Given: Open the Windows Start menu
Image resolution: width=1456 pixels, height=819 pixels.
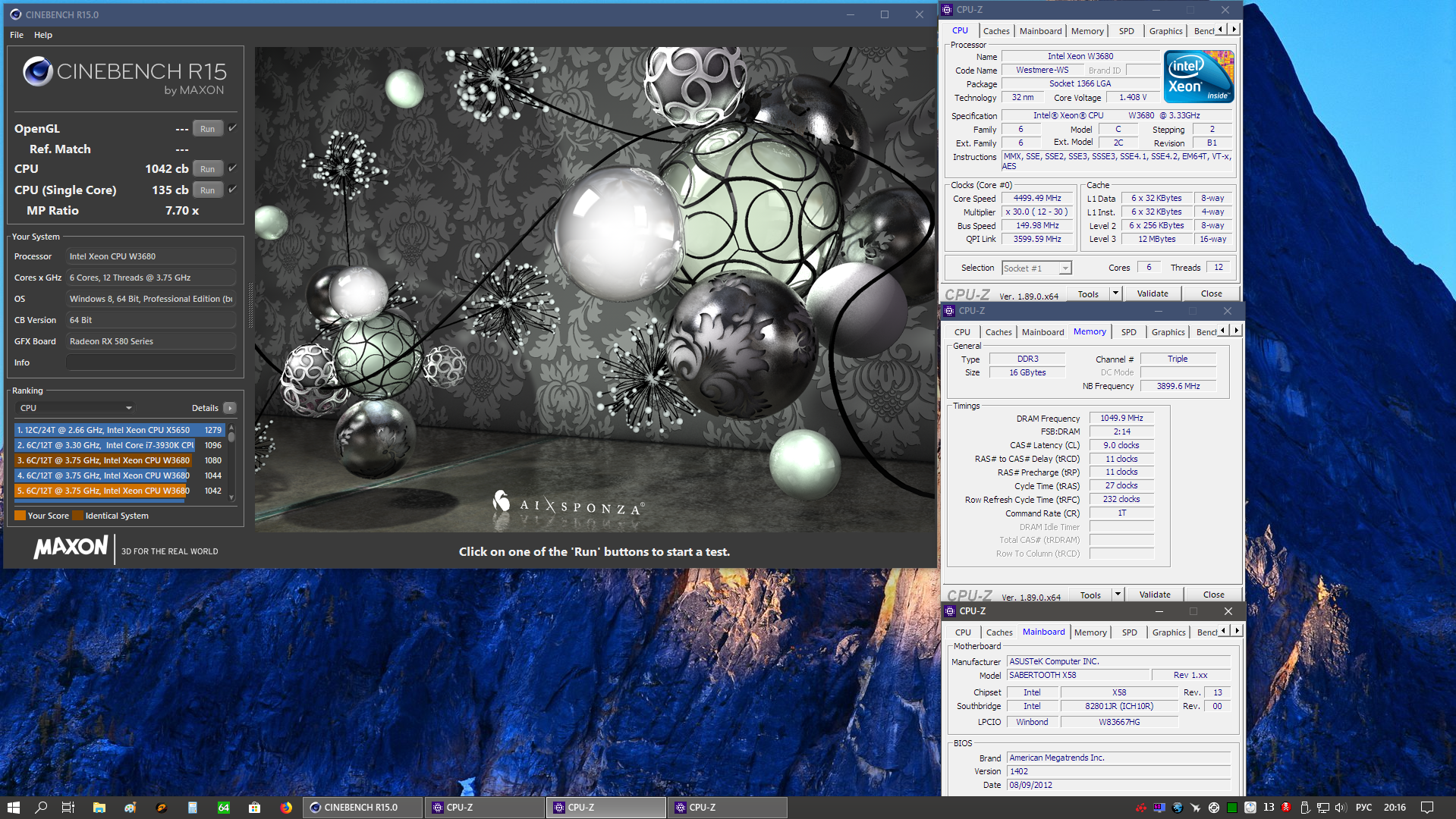Looking at the screenshot, I should [13, 808].
